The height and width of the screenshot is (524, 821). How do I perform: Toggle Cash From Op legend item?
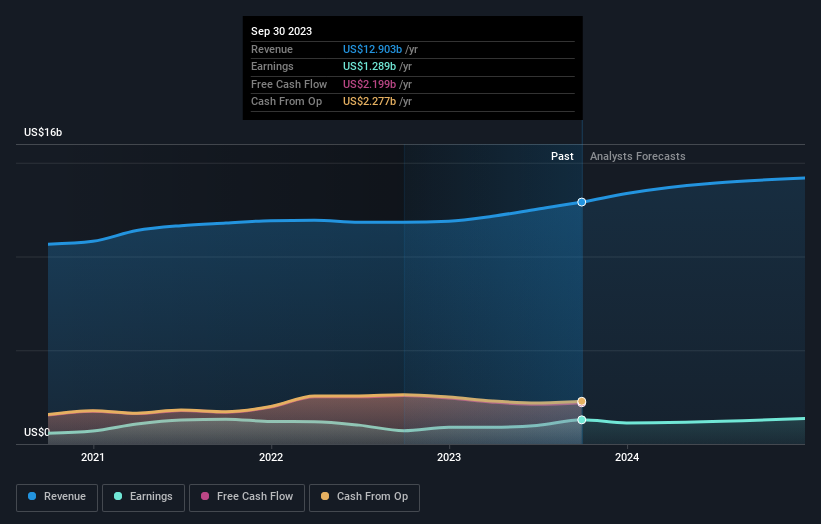coord(365,497)
